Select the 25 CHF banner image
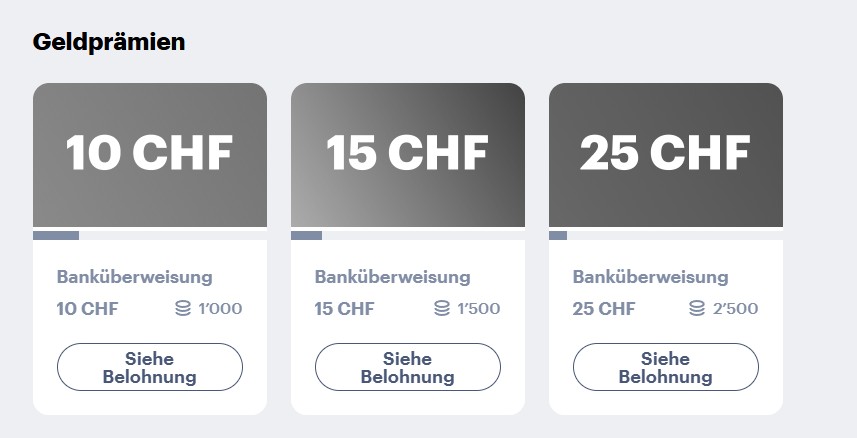 coord(666,155)
